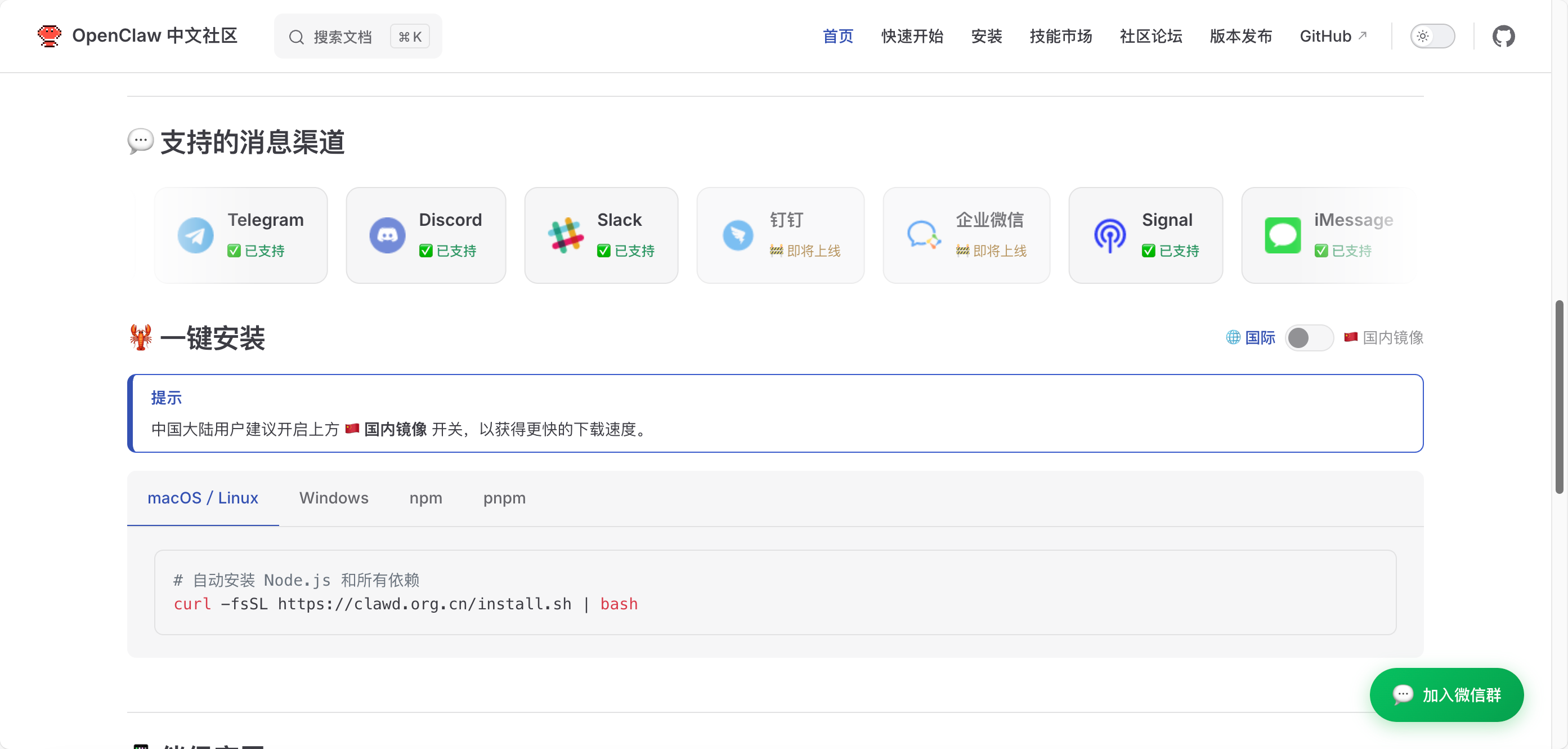Click the OpenClaw lobster logo
This screenshot has width=1568, height=749.
pyautogui.click(x=50, y=36)
